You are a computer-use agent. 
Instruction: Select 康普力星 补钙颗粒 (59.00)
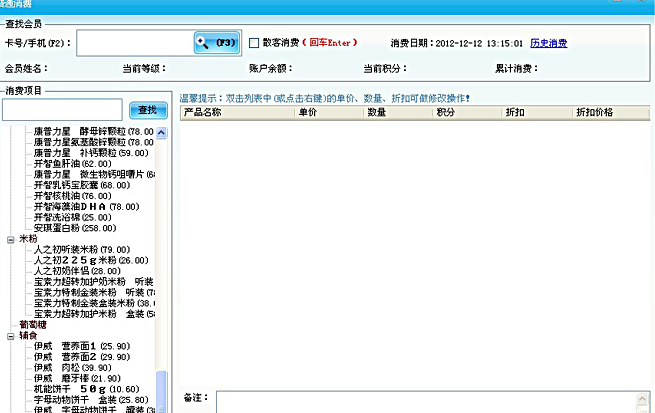pos(91,153)
